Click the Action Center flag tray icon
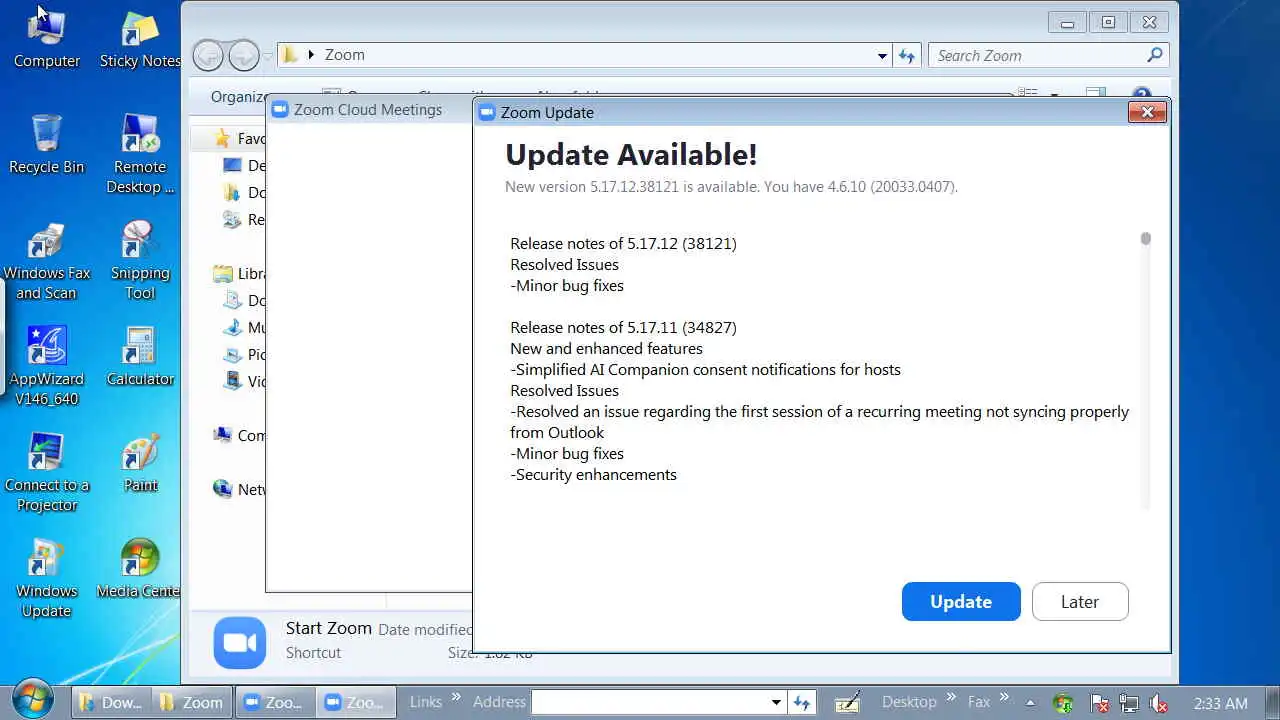This screenshot has height=720, width=1280. (1099, 703)
